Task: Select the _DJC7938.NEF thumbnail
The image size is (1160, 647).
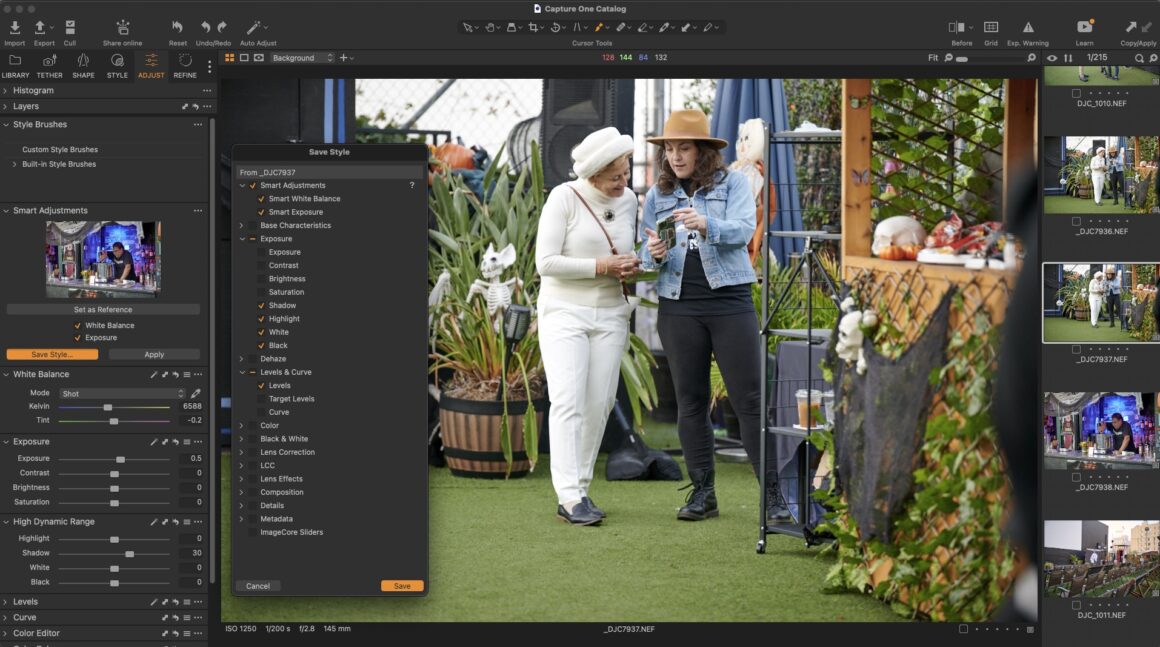Action: [1101, 431]
